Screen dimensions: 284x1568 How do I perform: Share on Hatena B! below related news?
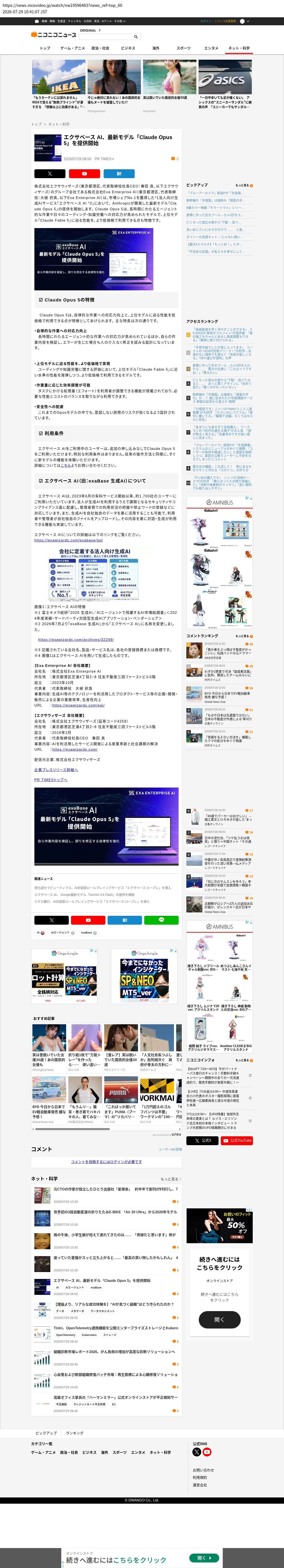[125, 920]
